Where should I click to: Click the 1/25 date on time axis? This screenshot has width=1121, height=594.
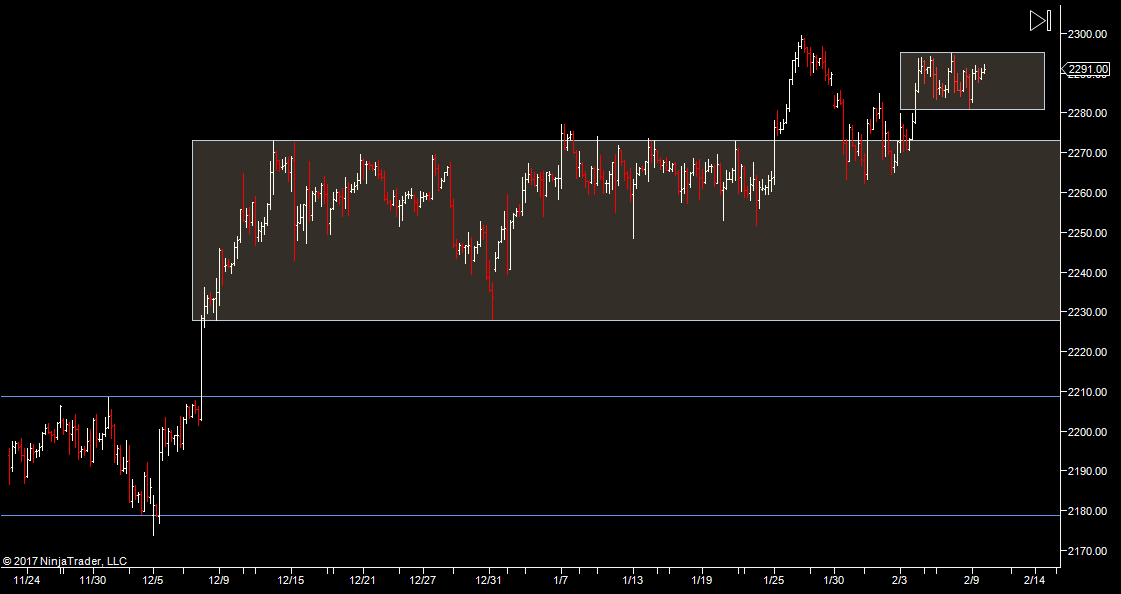(775, 580)
